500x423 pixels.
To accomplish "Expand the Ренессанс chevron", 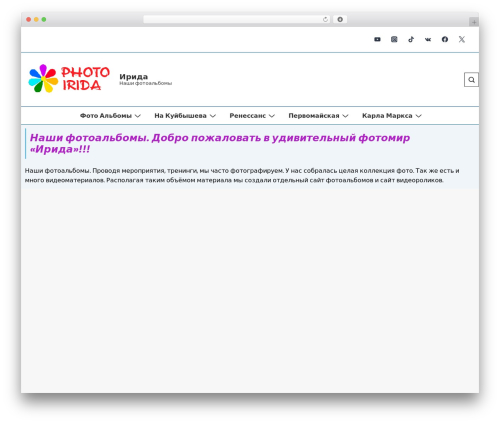I will pyautogui.click(x=272, y=116).
